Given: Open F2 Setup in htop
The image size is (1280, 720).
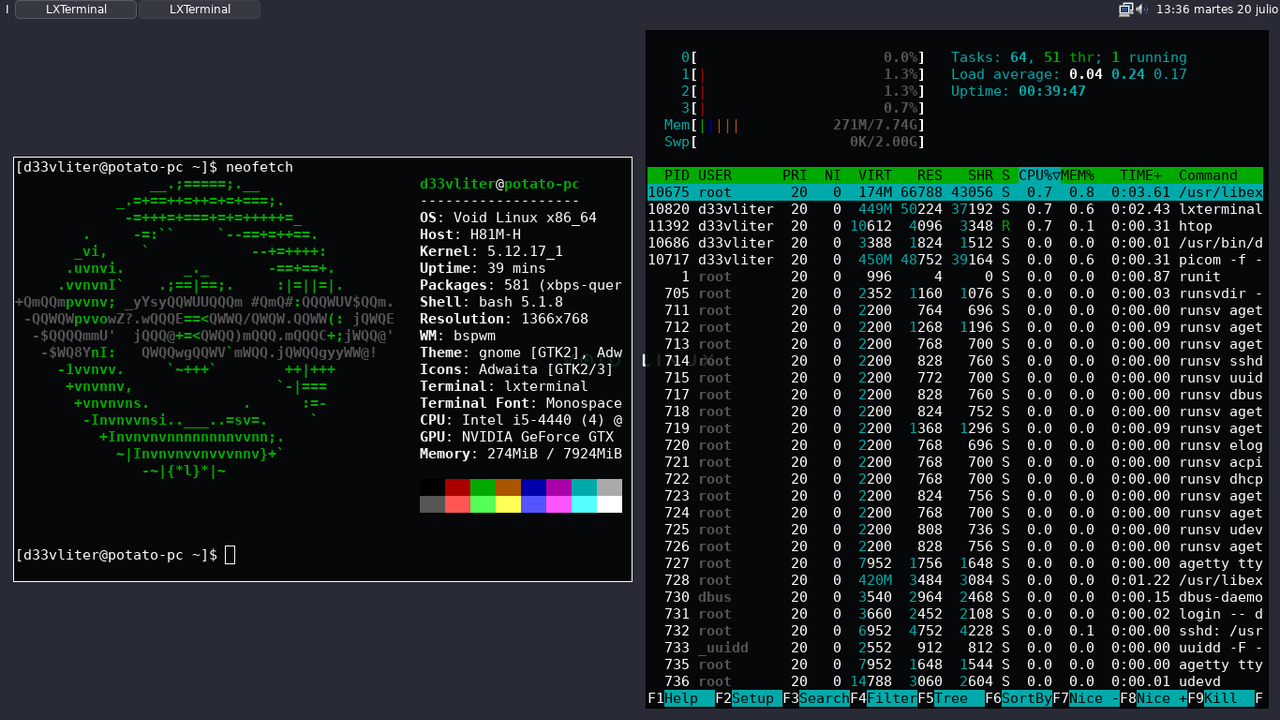Looking at the screenshot, I should point(748,698).
